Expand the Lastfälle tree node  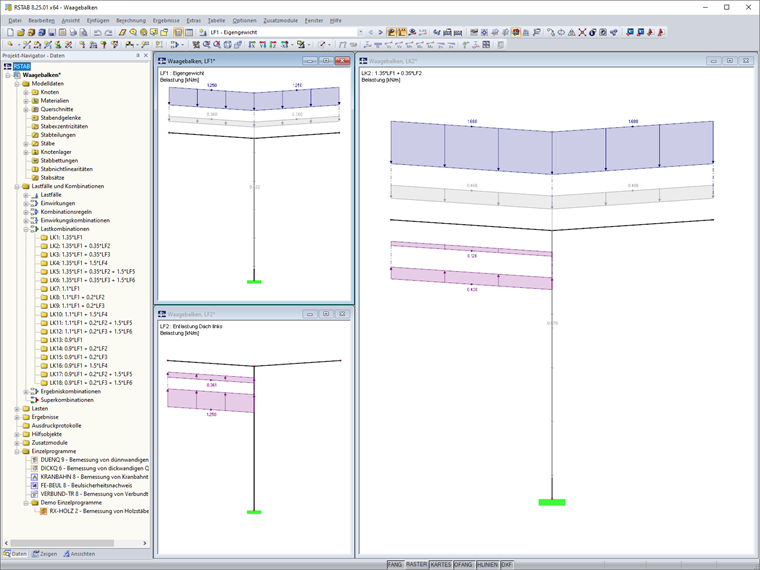tap(26, 195)
